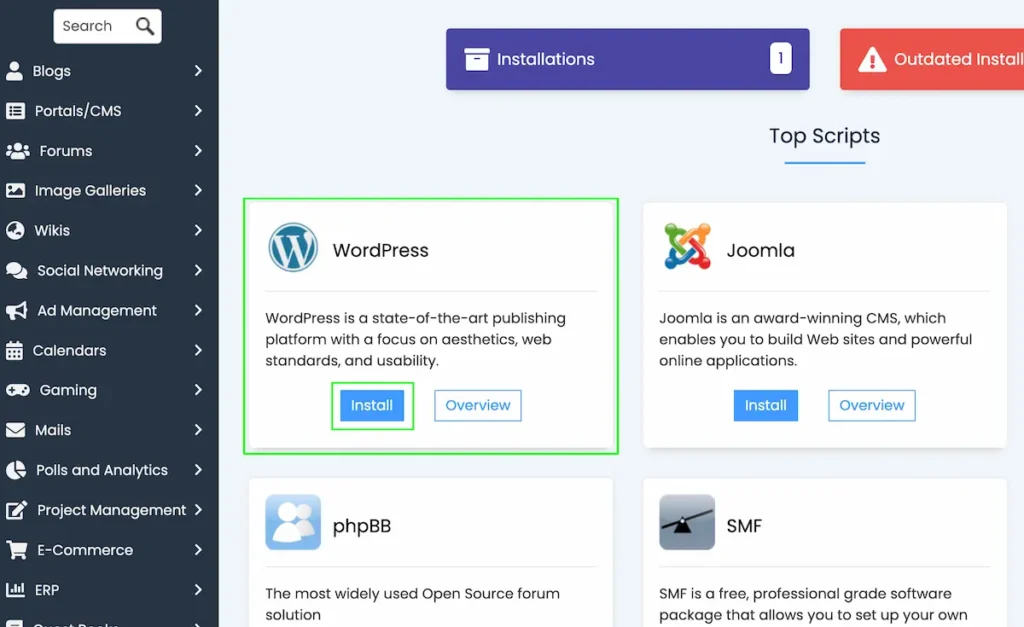Click the SMF logo

687,522
